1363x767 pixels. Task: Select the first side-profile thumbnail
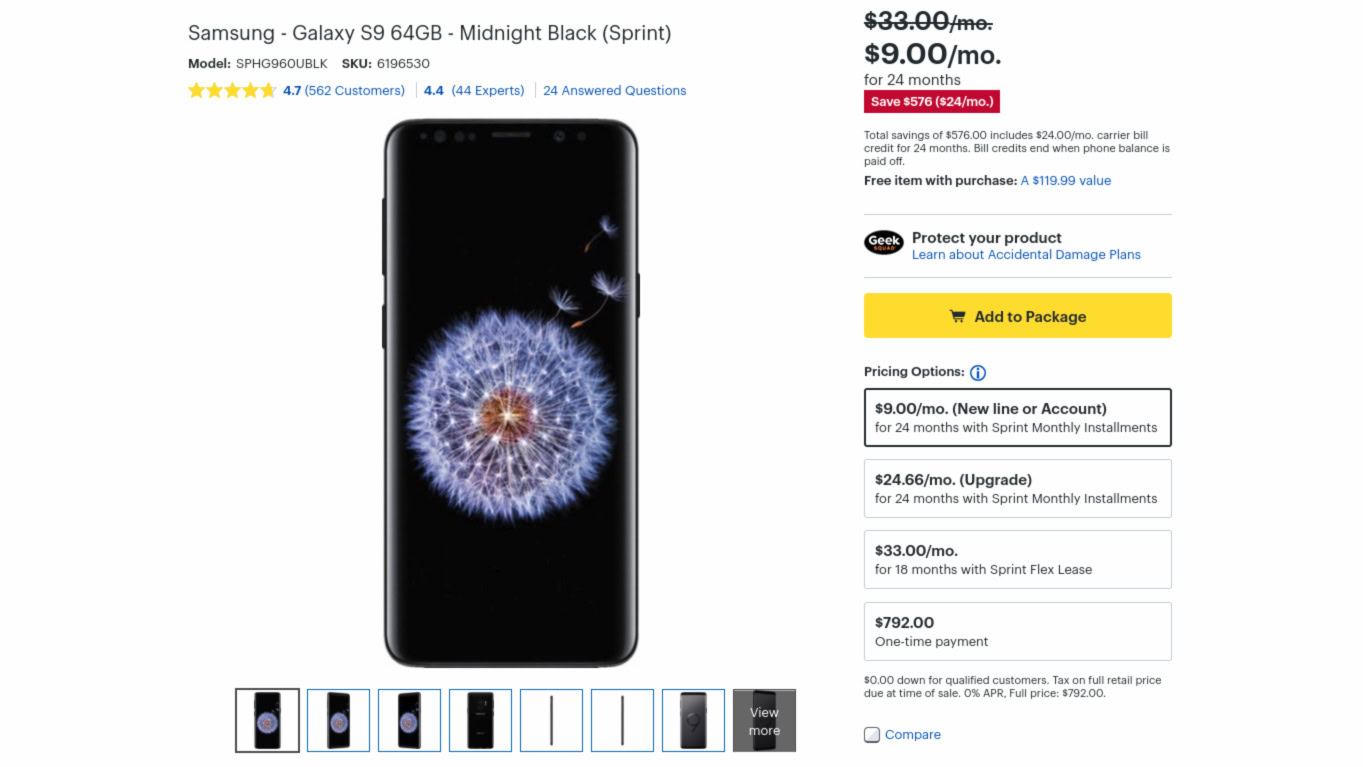tap(551, 720)
